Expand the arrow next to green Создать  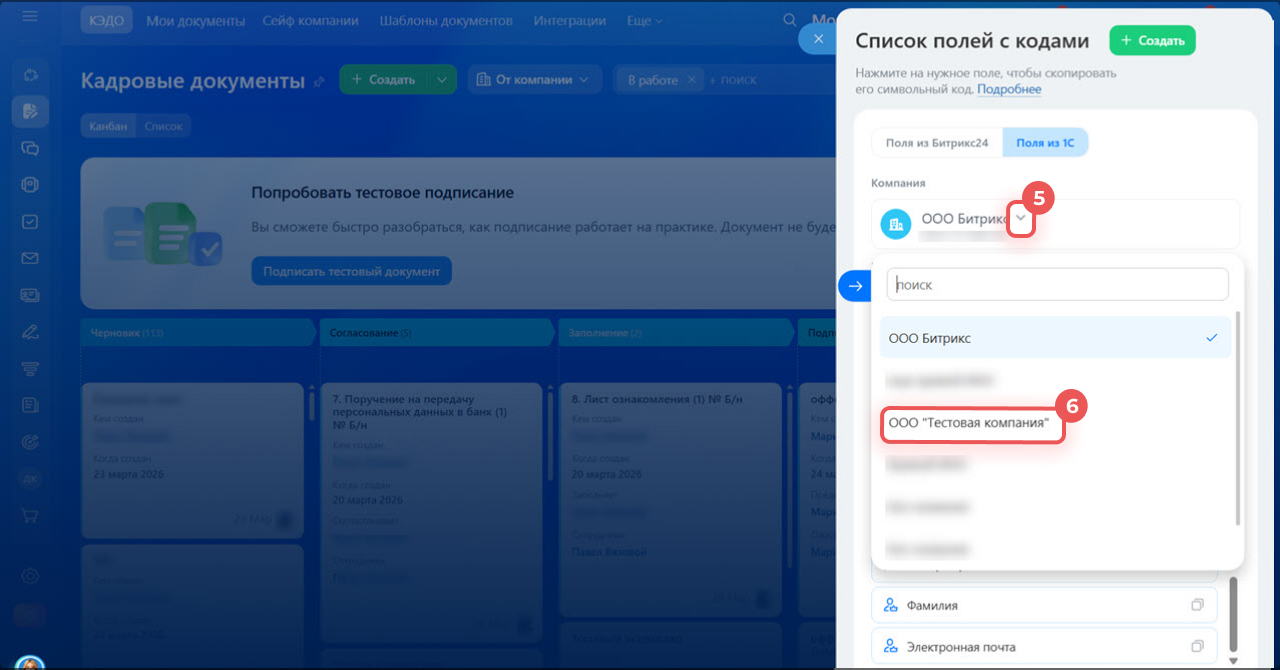pyautogui.click(x=441, y=80)
